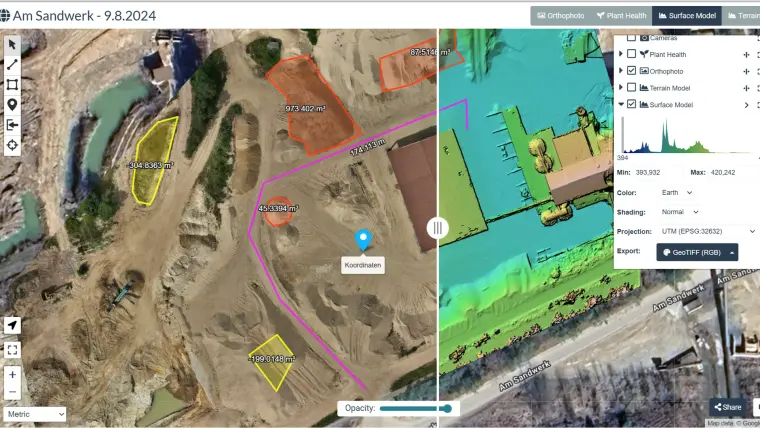Collapse the Surface Model layer options
The height and width of the screenshot is (428, 760).
pyautogui.click(x=621, y=104)
